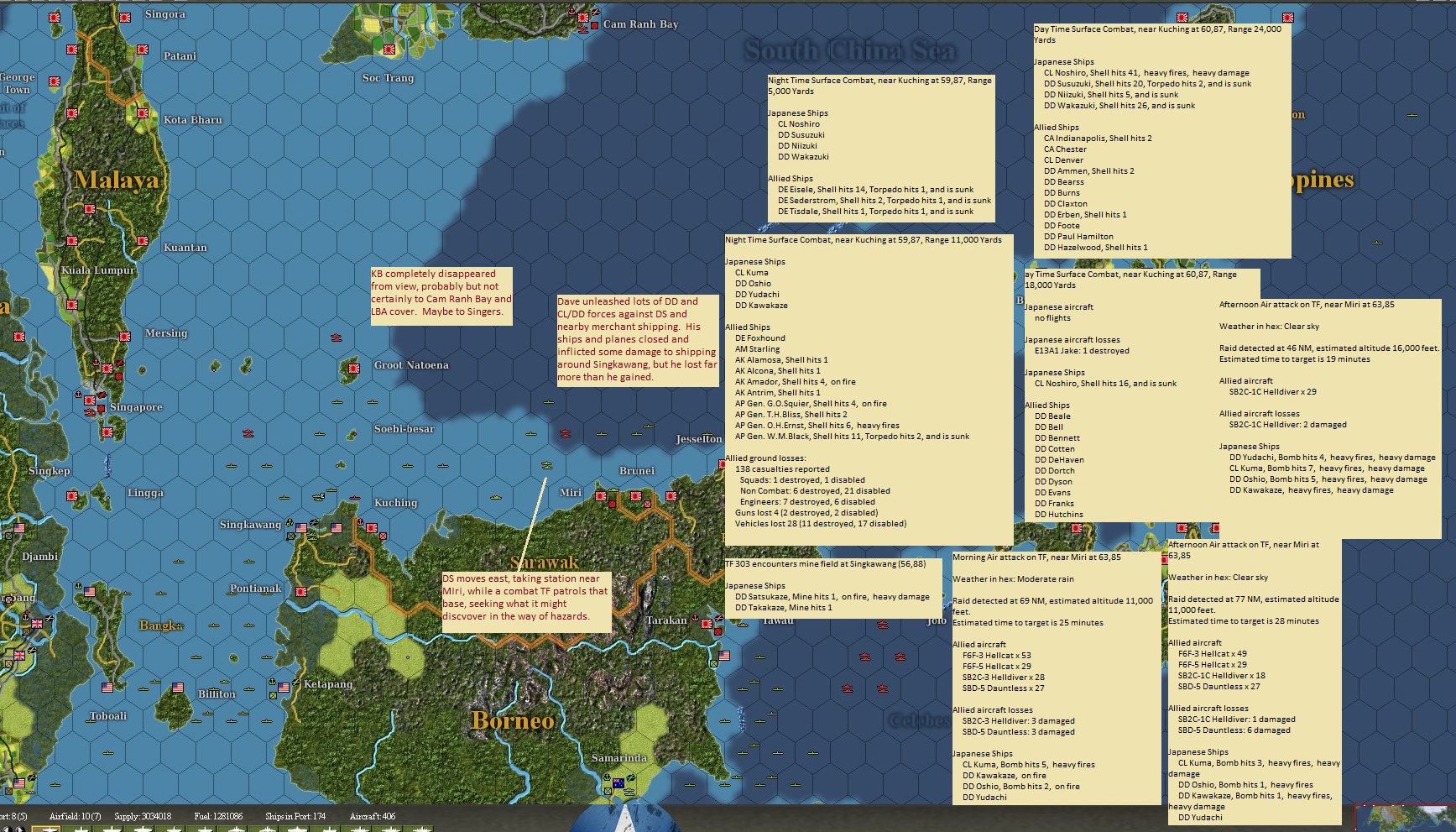Click the Kuala Lumpur map label
The height and width of the screenshot is (832, 1456).
(98, 270)
